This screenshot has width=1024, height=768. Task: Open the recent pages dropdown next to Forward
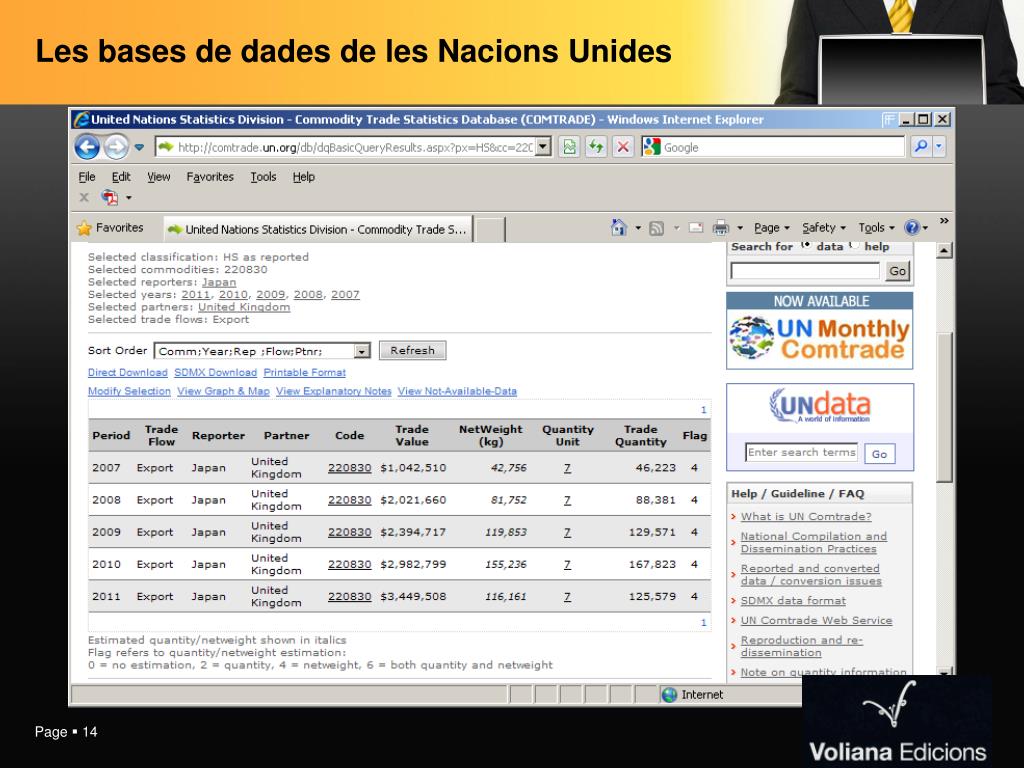139,148
